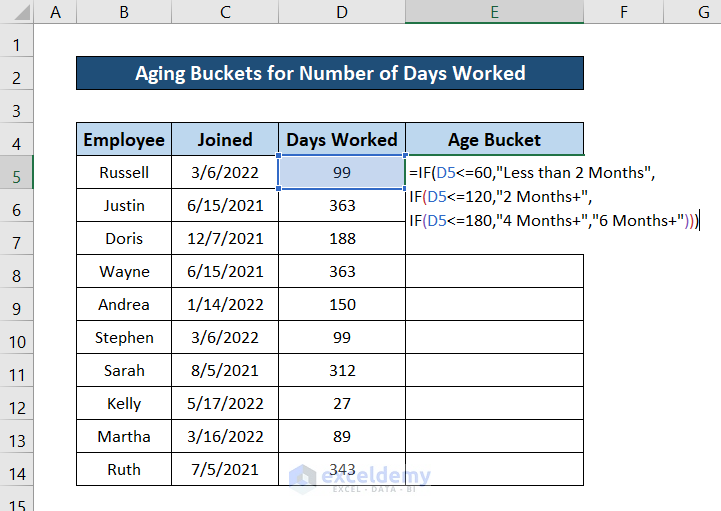Click the Aging Buckets title cell
The image size is (721, 511).
[x=330, y=73]
